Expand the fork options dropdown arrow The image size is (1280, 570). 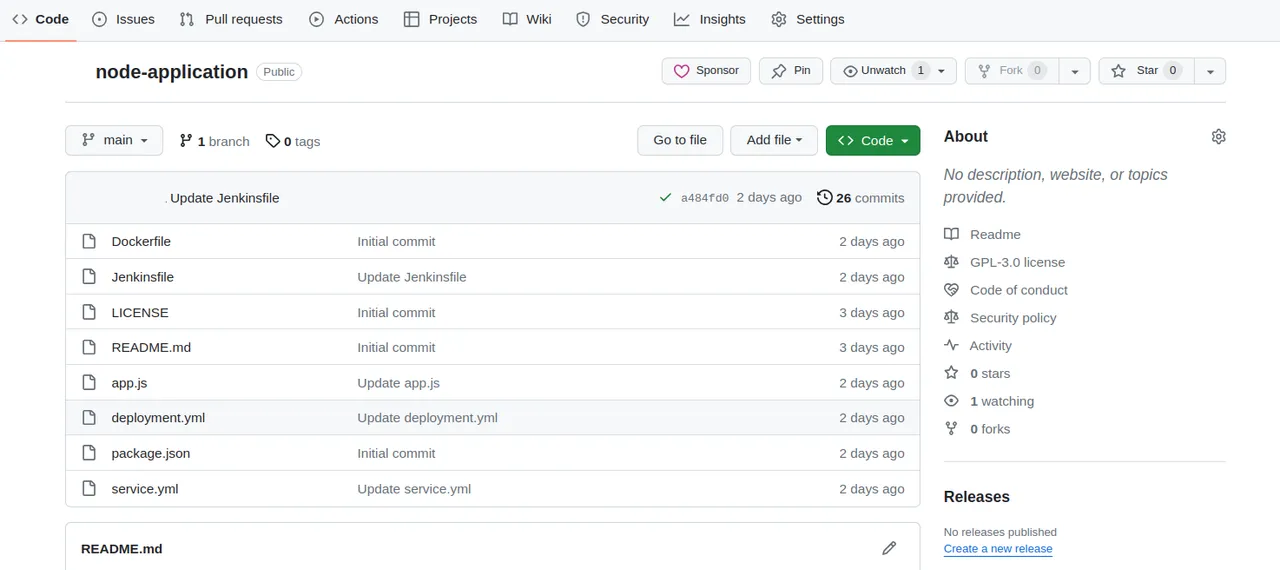pos(1074,71)
